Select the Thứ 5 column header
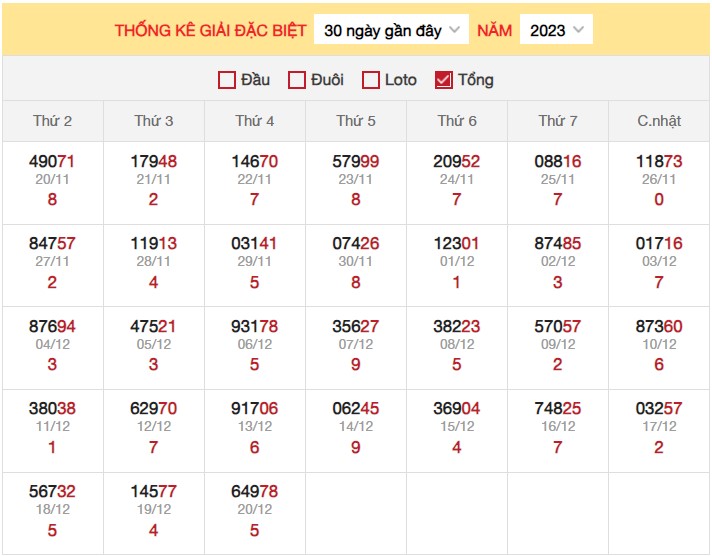This screenshot has height=556, width=712. [356, 121]
